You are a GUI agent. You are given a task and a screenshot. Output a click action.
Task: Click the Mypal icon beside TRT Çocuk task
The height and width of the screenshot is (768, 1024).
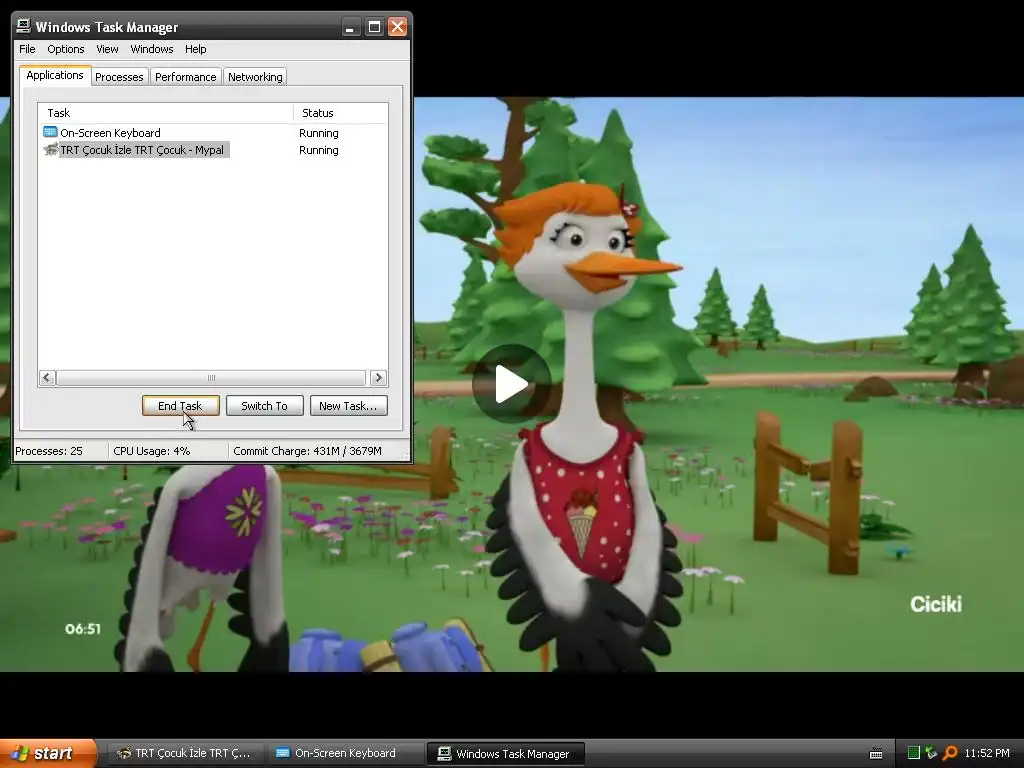[x=50, y=150]
